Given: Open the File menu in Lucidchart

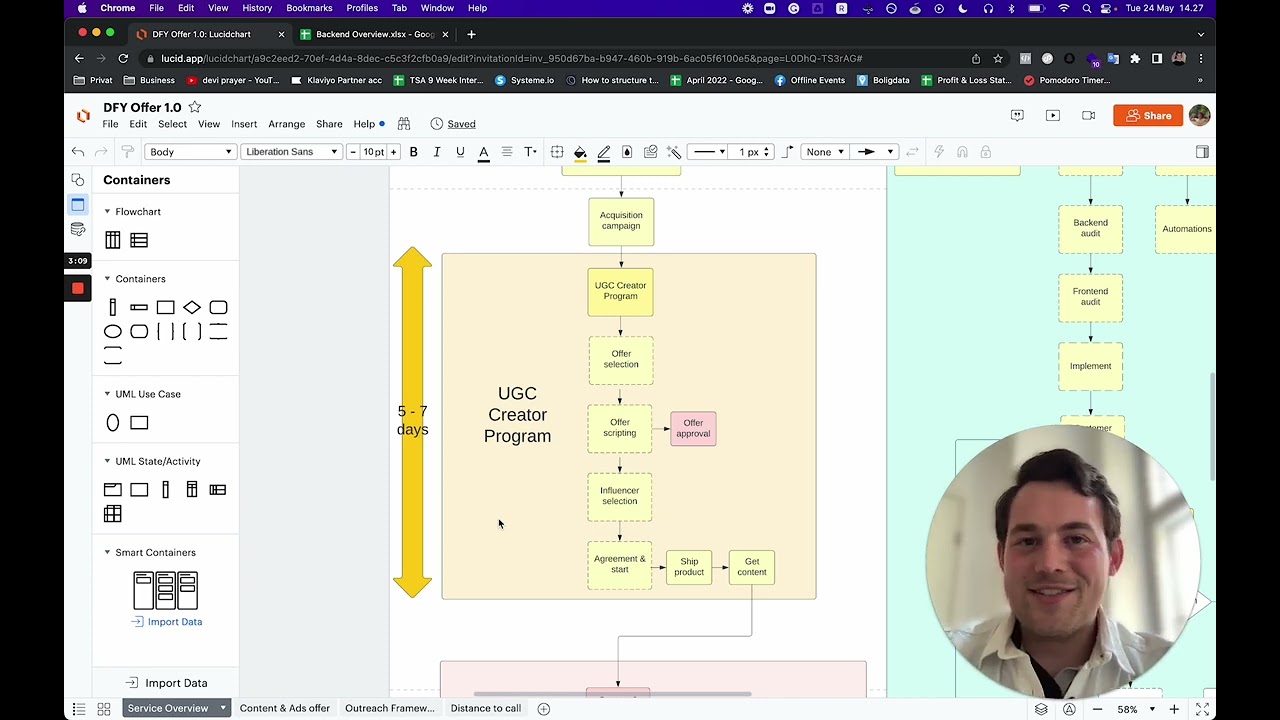Looking at the screenshot, I should pyautogui.click(x=110, y=124).
